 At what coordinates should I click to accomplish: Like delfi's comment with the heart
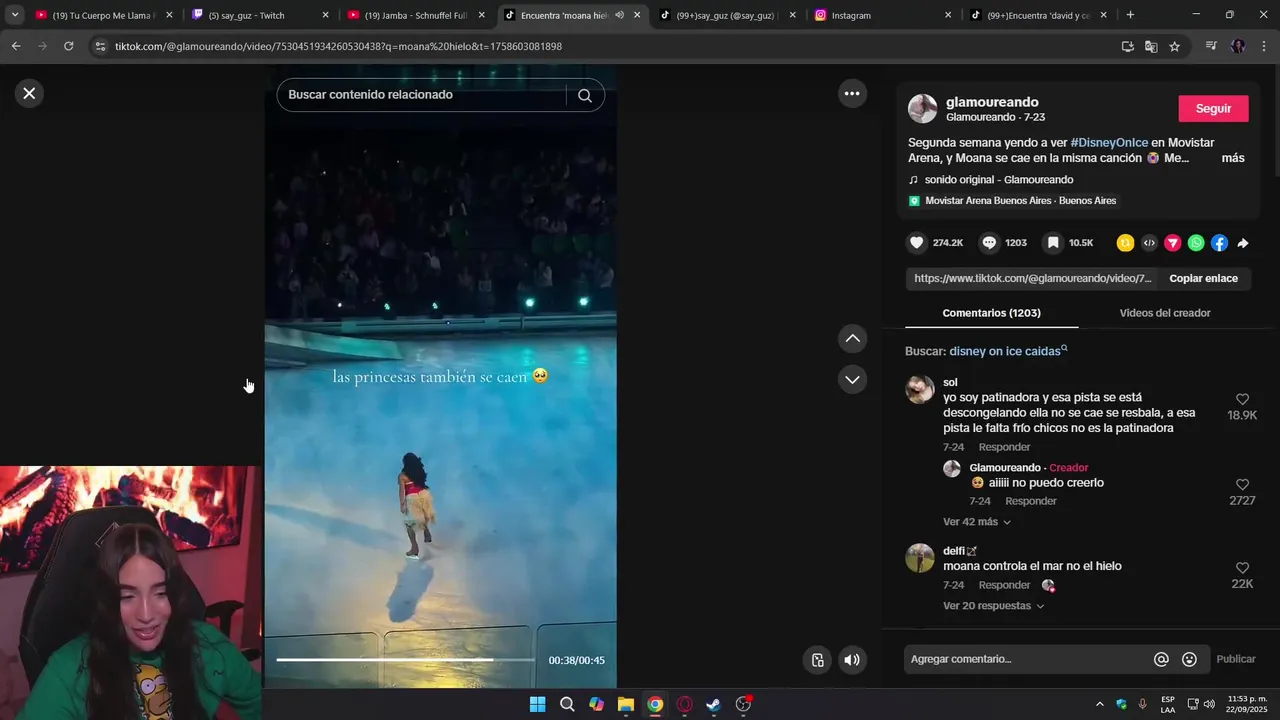[1242, 568]
